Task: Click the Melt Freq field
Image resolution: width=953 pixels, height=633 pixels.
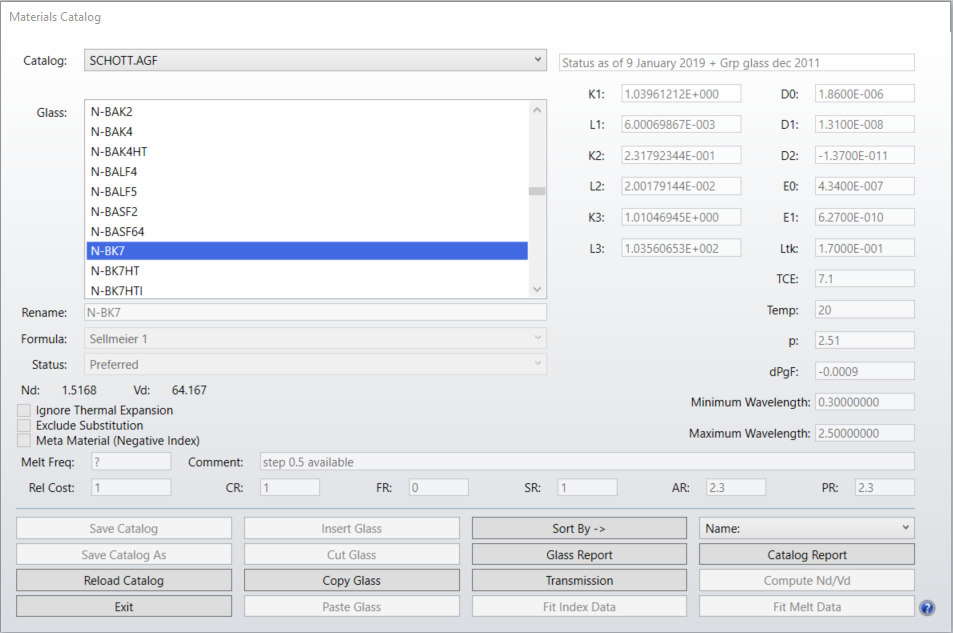Action: point(131,462)
